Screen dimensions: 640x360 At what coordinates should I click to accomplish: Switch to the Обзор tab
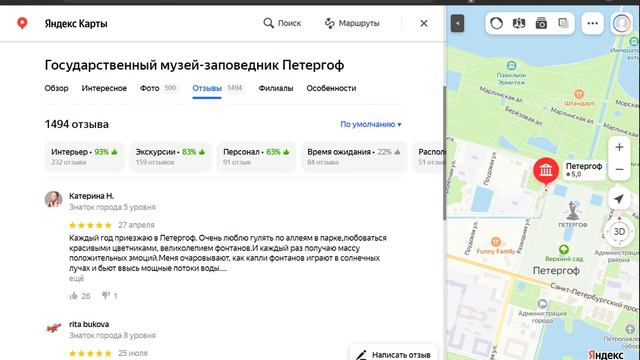click(x=56, y=88)
